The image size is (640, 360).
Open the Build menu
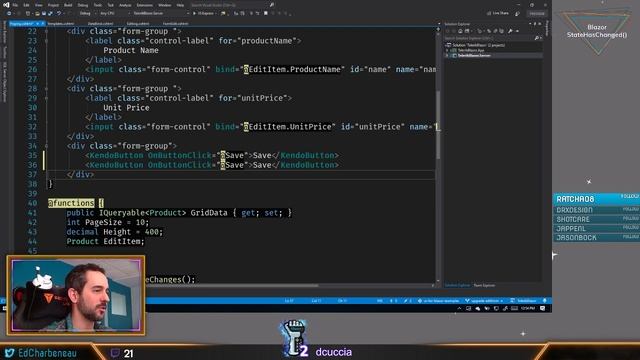coord(68,5)
